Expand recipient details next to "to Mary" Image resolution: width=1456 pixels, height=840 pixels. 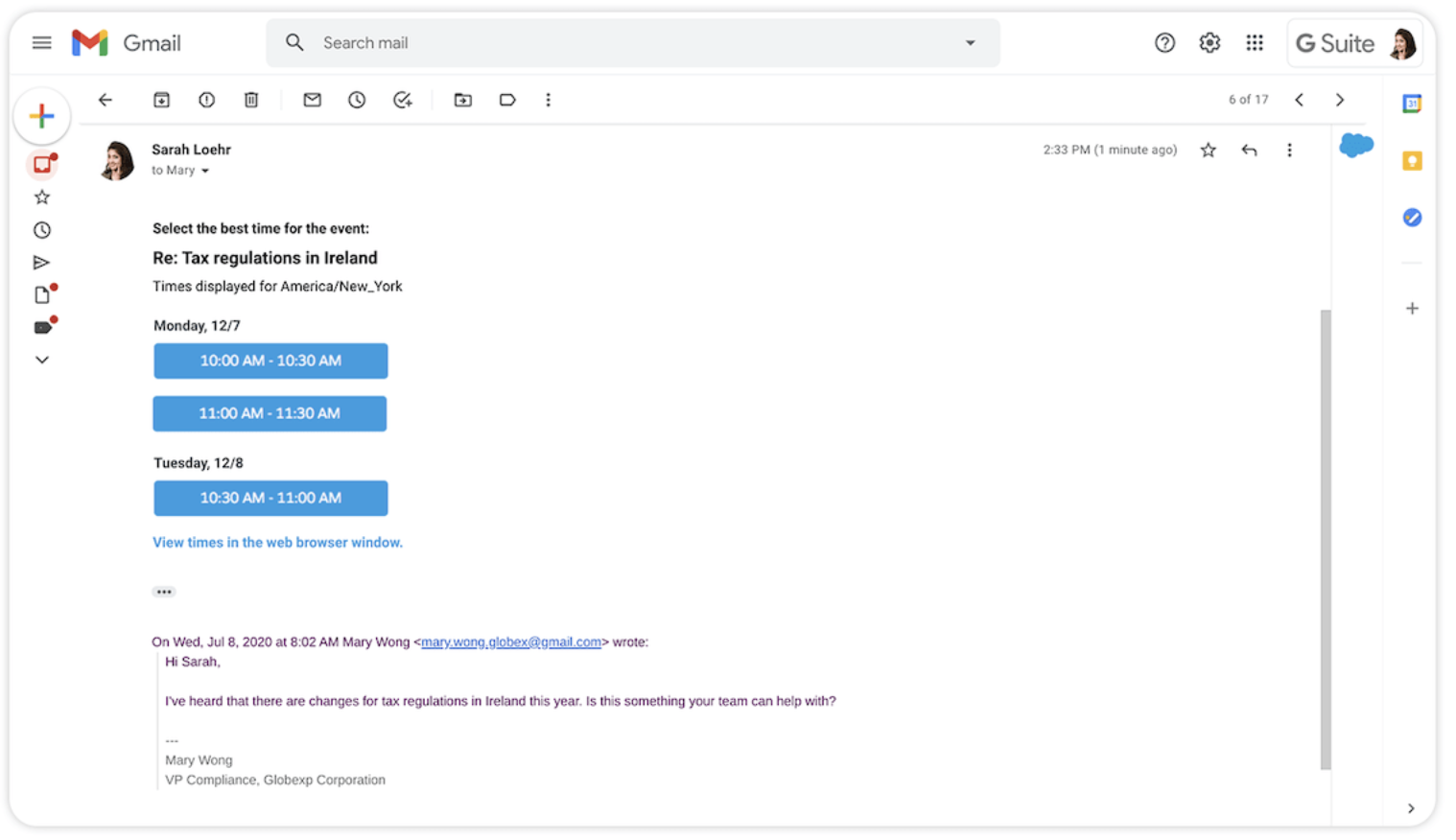pos(205,171)
